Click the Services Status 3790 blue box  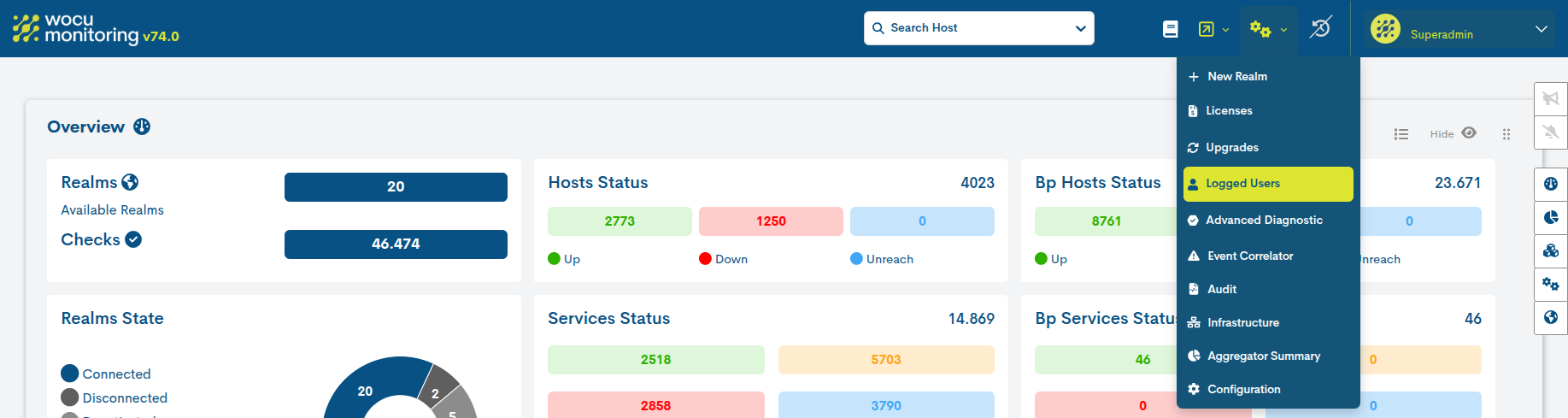(886, 406)
